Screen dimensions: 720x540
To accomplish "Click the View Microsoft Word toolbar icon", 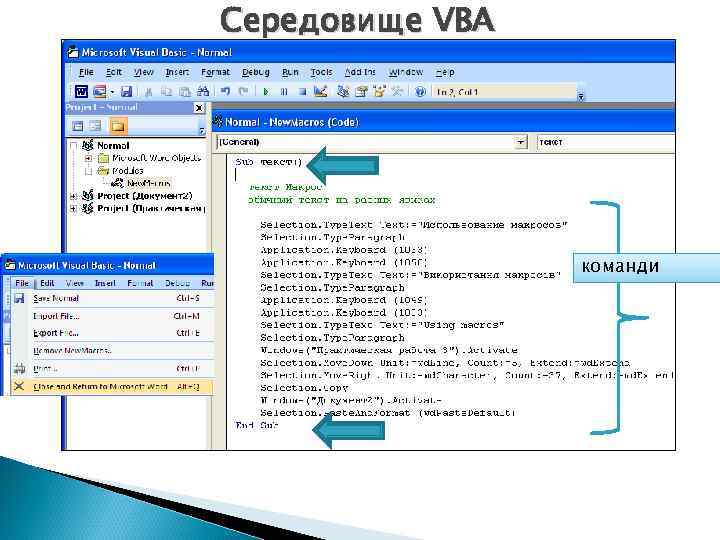I will point(81,92).
